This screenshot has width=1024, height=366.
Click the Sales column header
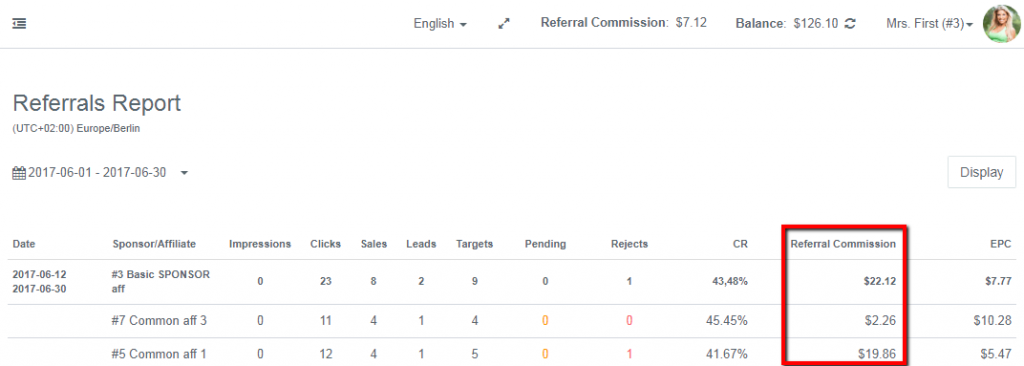pyautogui.click(x=374, y=244)
